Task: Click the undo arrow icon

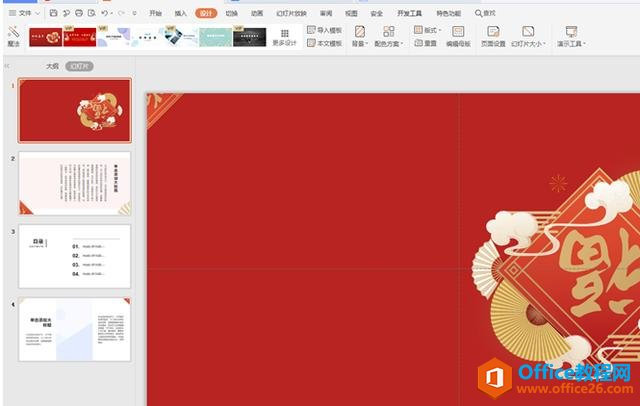Action: (x=106, y=13)
